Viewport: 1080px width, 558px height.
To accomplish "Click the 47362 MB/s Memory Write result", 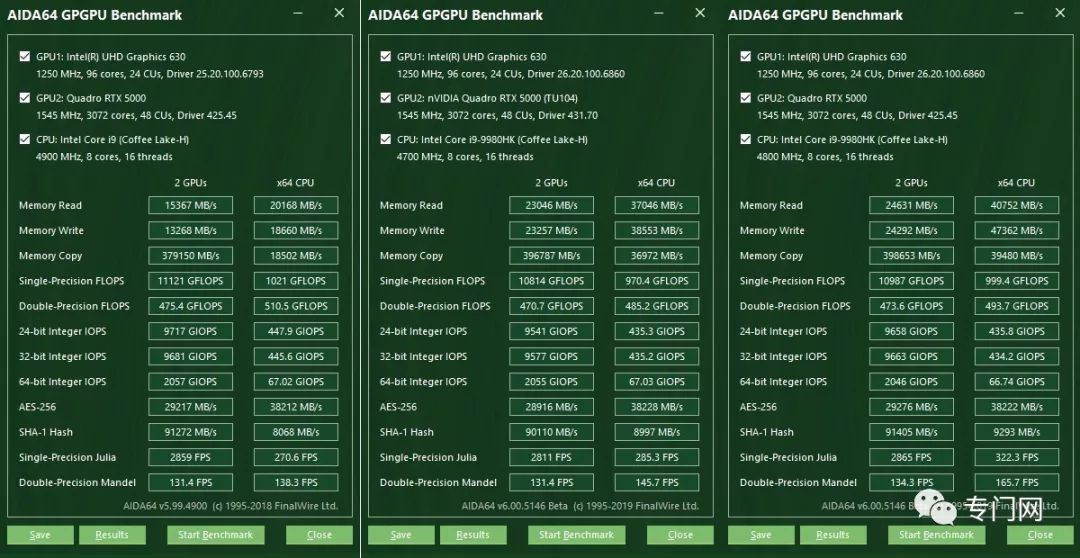I will click(1017, 231).
